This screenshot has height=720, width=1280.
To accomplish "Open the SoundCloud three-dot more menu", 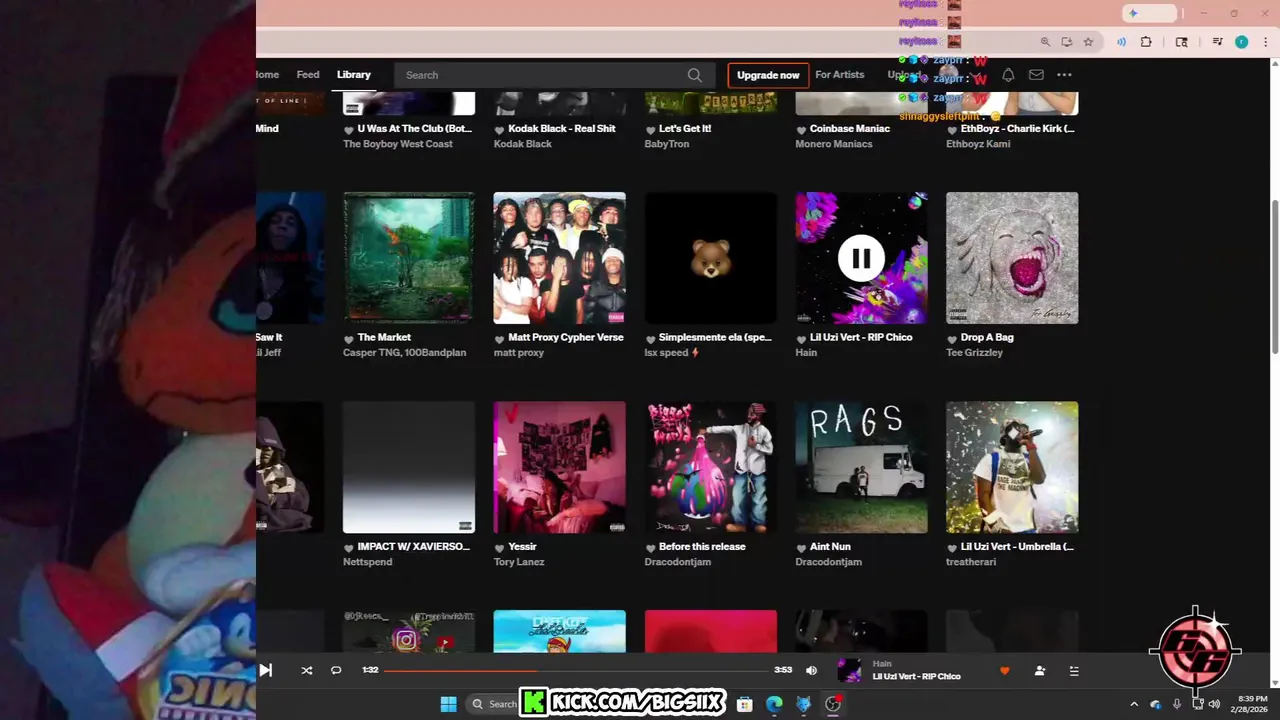I will tap(1064, 75).
